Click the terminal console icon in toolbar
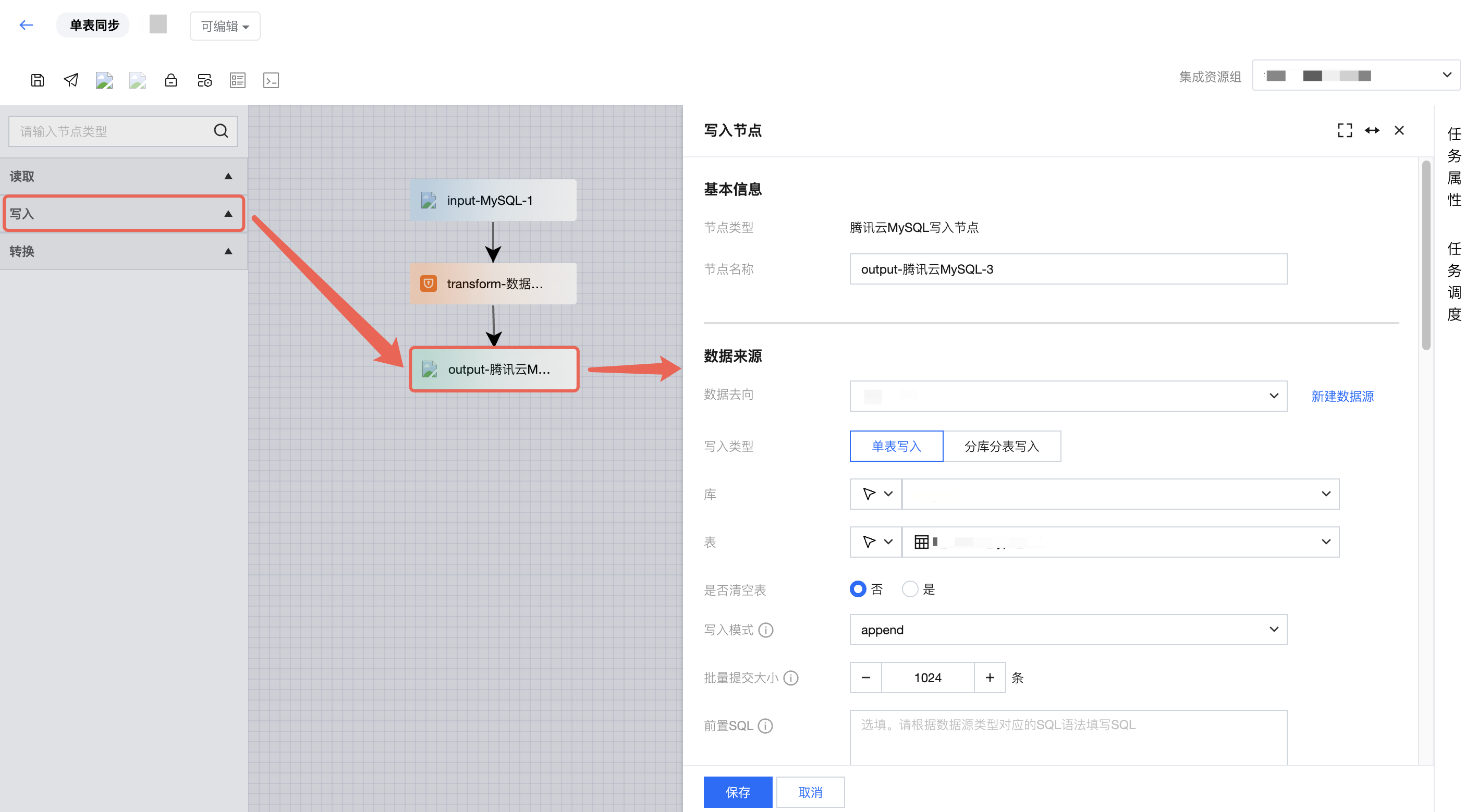Viewport: 1465px width, 812px height. (271, 80)
